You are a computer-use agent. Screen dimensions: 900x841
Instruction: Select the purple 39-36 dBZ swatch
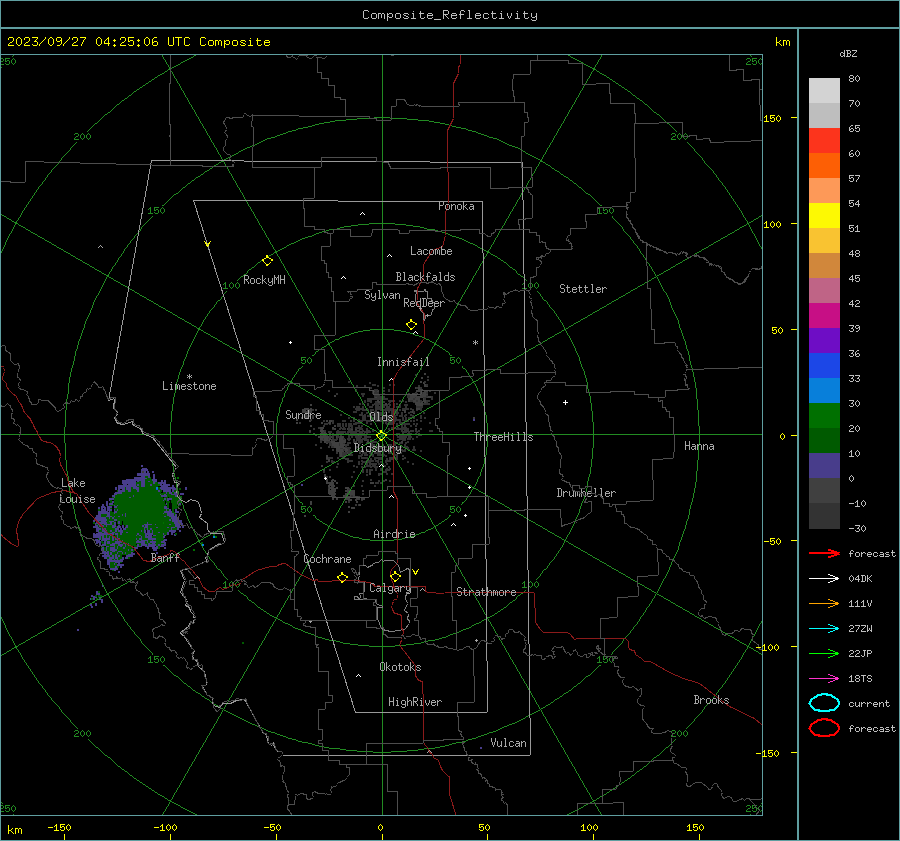tap(824, 340)
